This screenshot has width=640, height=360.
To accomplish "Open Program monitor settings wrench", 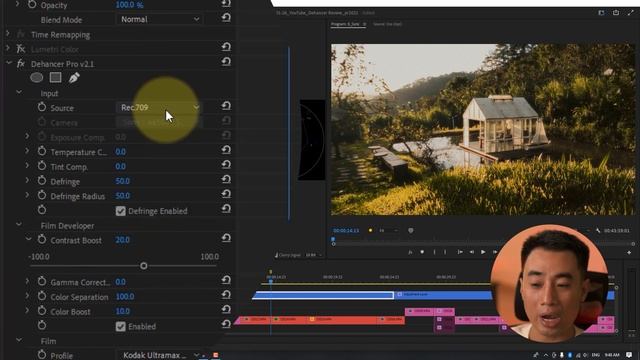I will pos(598,231).
